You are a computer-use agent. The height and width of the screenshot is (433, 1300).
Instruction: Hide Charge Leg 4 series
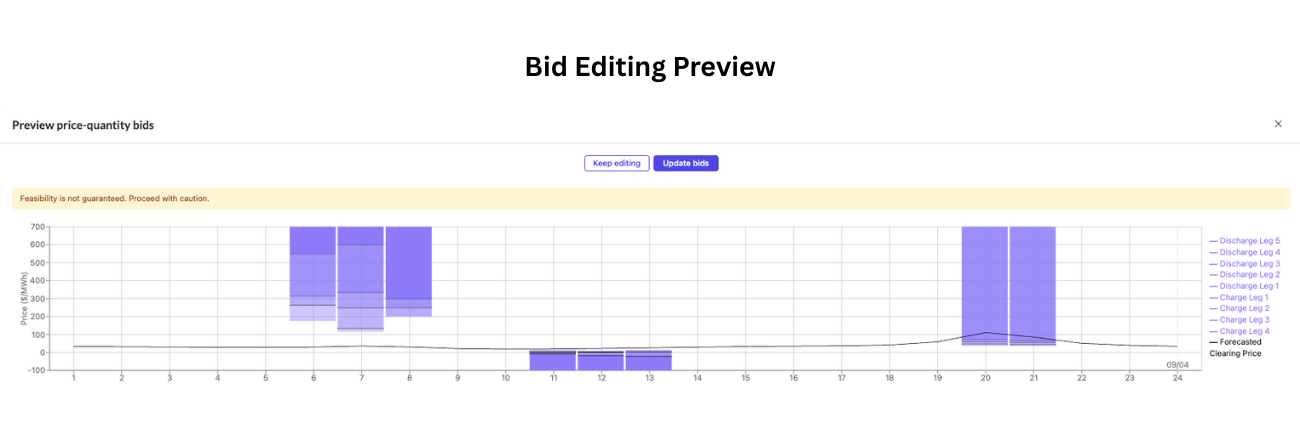click(x=1239, y=331)
